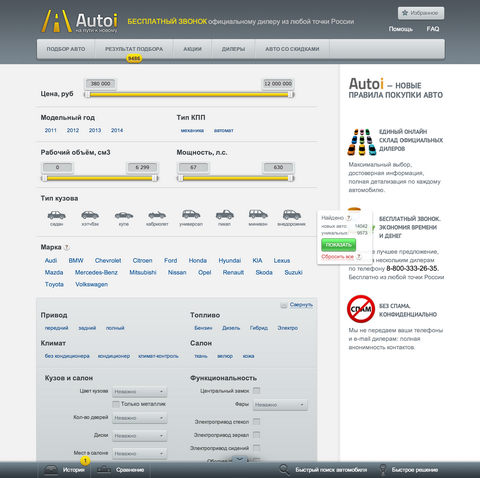Open the Сравнение panel in the bottom bar

coord(120,470)
